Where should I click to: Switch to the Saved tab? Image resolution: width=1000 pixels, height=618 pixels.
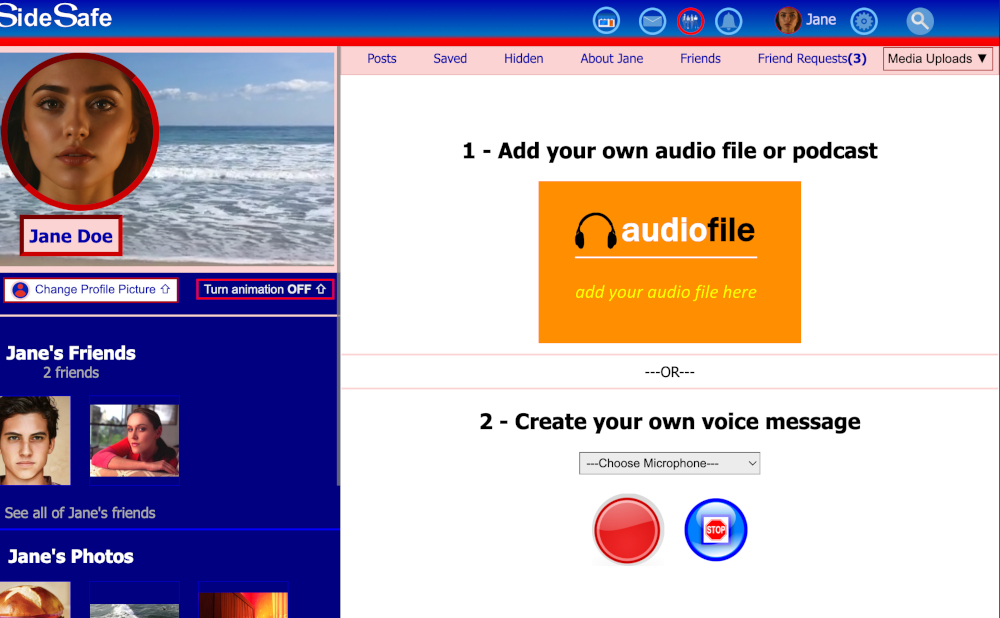(x=449, y=58)
